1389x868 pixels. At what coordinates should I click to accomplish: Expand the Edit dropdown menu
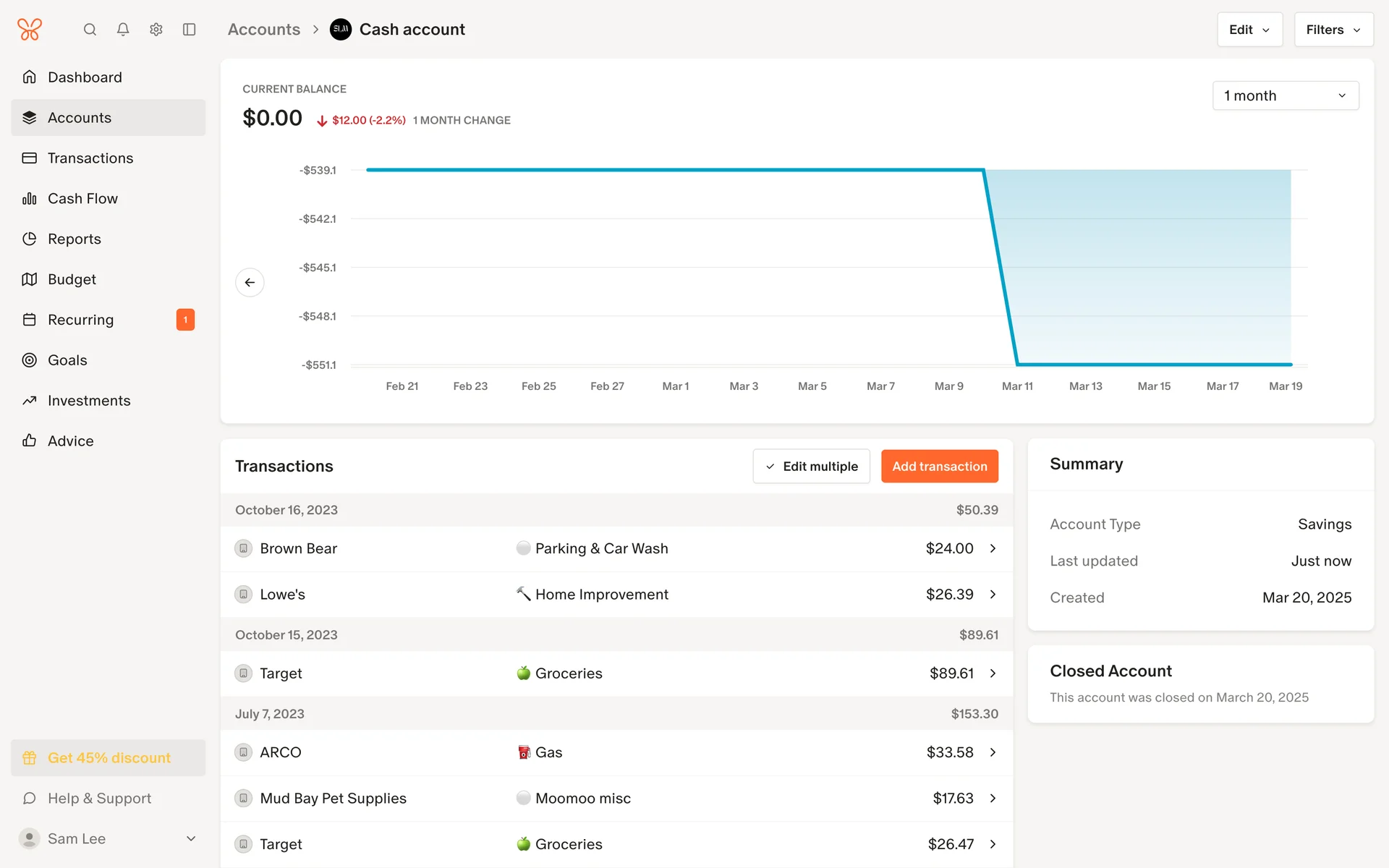[1249, 30]
